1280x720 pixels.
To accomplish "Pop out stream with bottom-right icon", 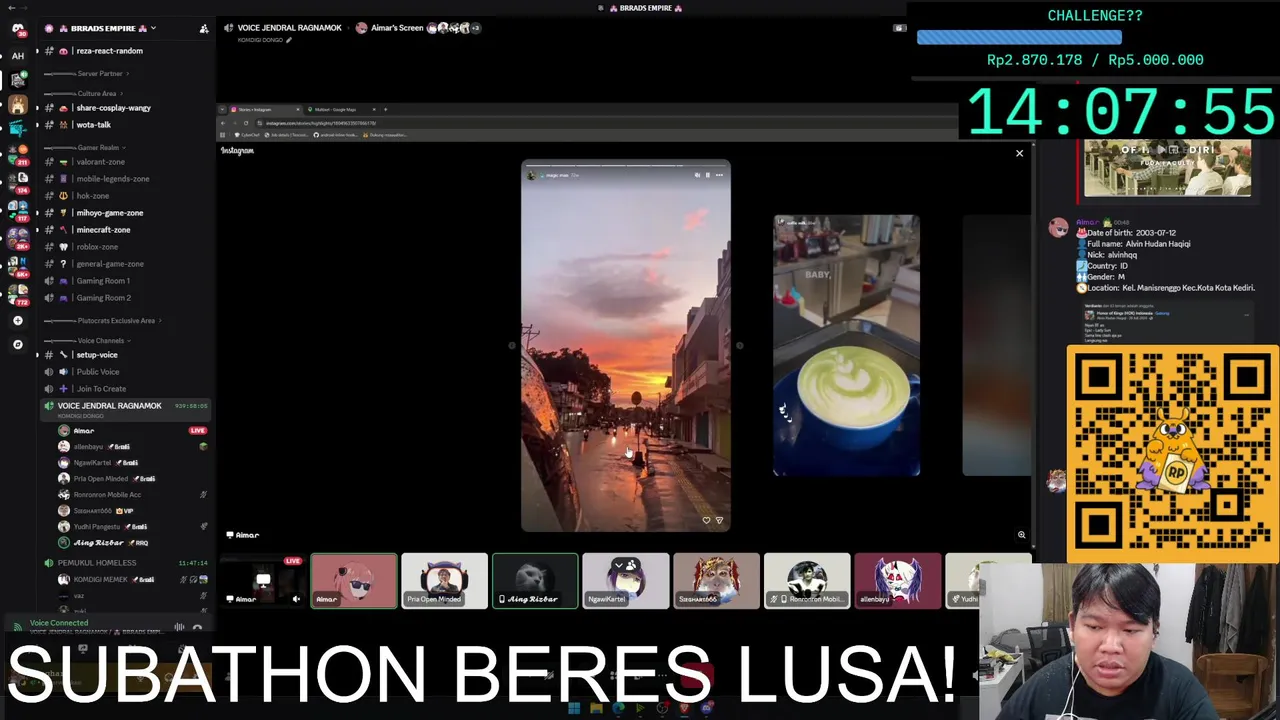I will [x=1021, y=535].
